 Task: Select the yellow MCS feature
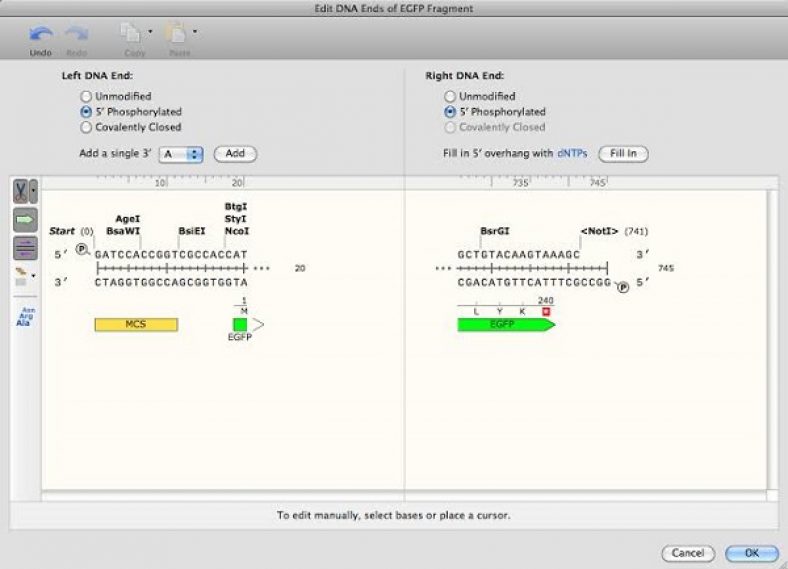(x=136, y=325)
